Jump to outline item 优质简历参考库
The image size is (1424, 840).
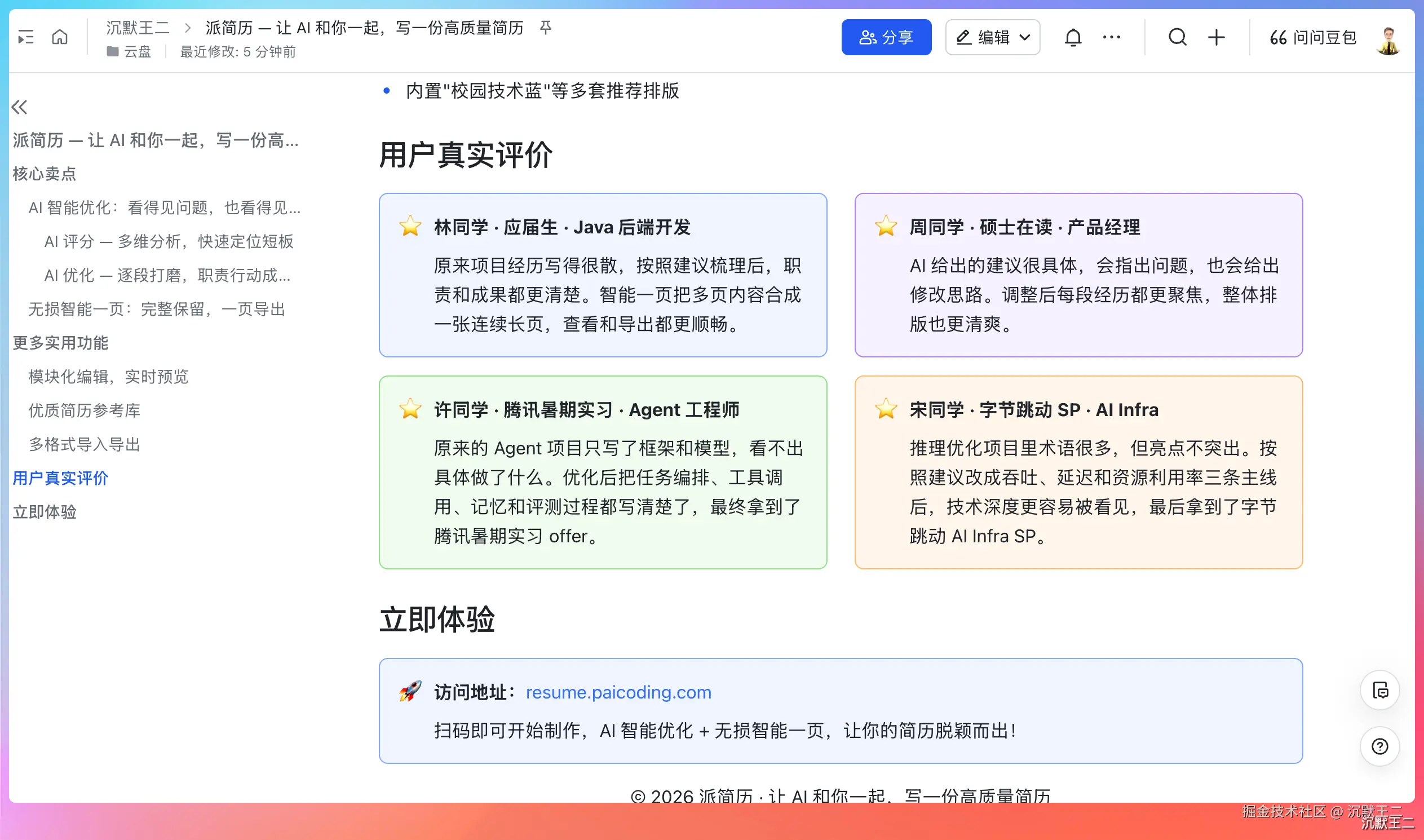85,410
